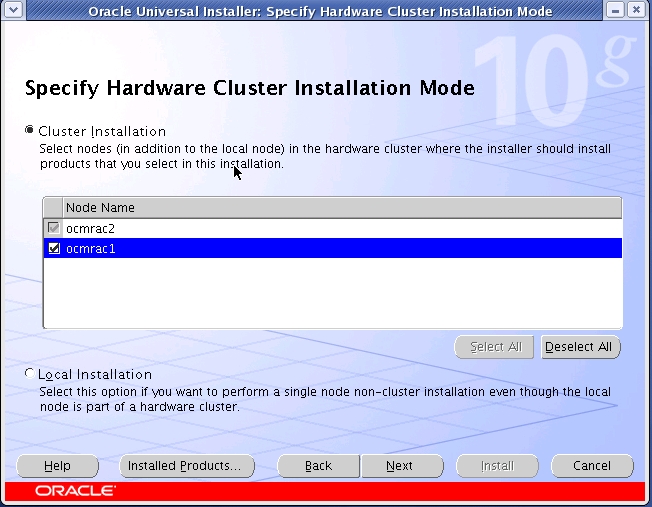The width and height of the screenshot is (652, 507).
Task: Click the Node Name column header
Action: [342, 208]
